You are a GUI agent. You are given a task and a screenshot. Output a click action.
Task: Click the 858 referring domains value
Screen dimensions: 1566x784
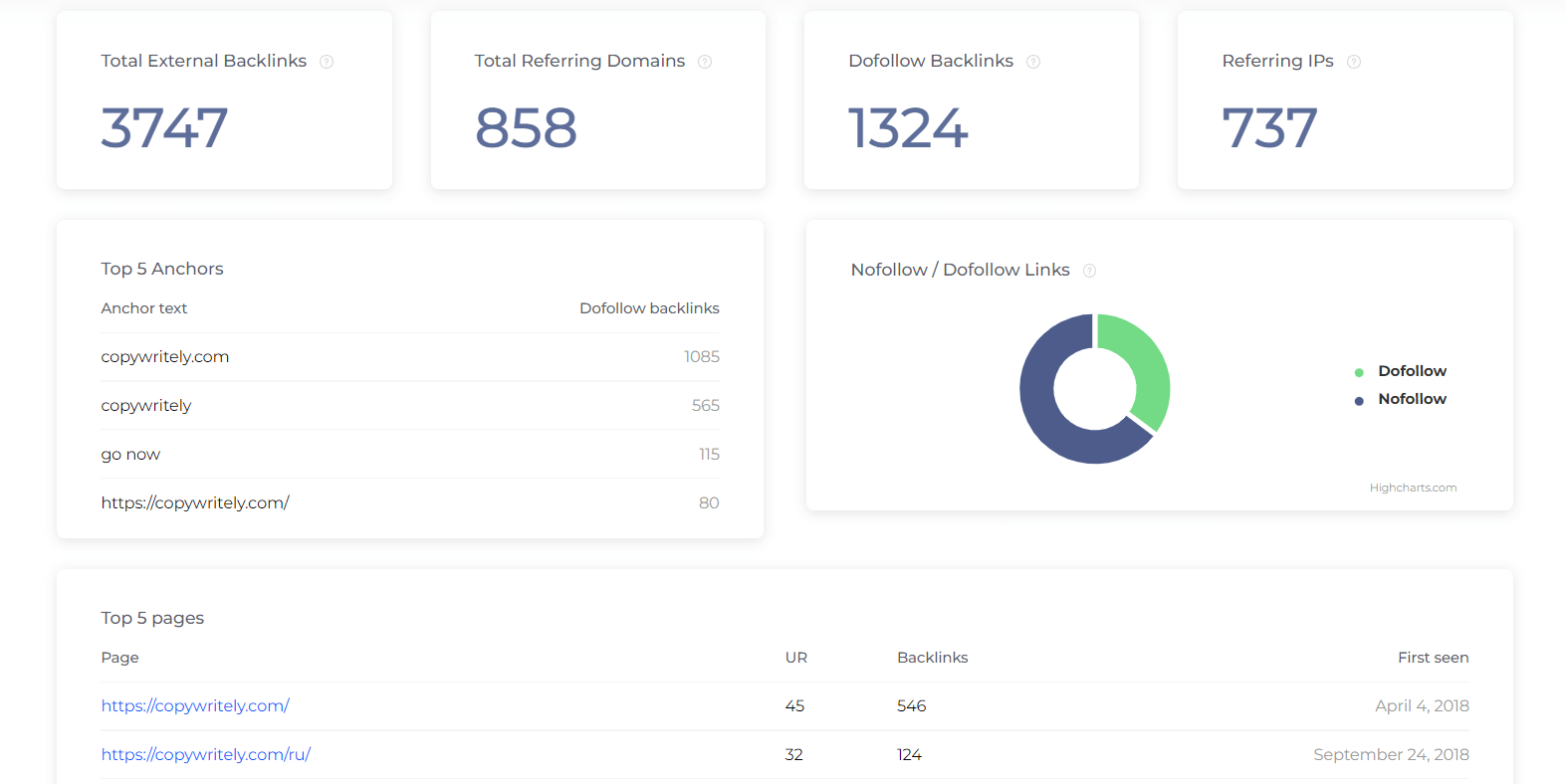526,128
